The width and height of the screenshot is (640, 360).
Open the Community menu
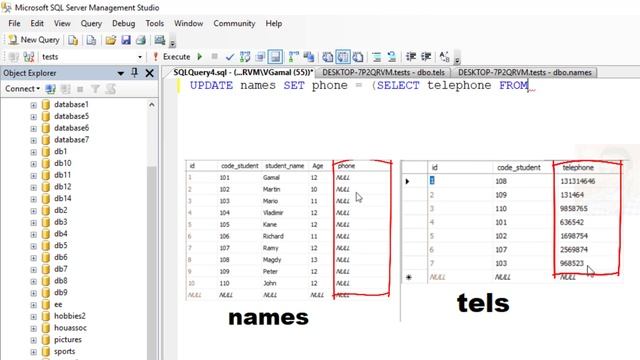click(x=234, y=23)
